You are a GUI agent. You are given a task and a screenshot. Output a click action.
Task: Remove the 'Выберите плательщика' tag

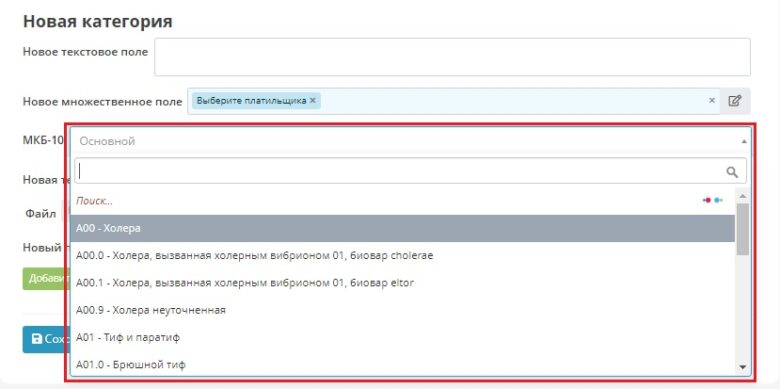click(312, 100)
